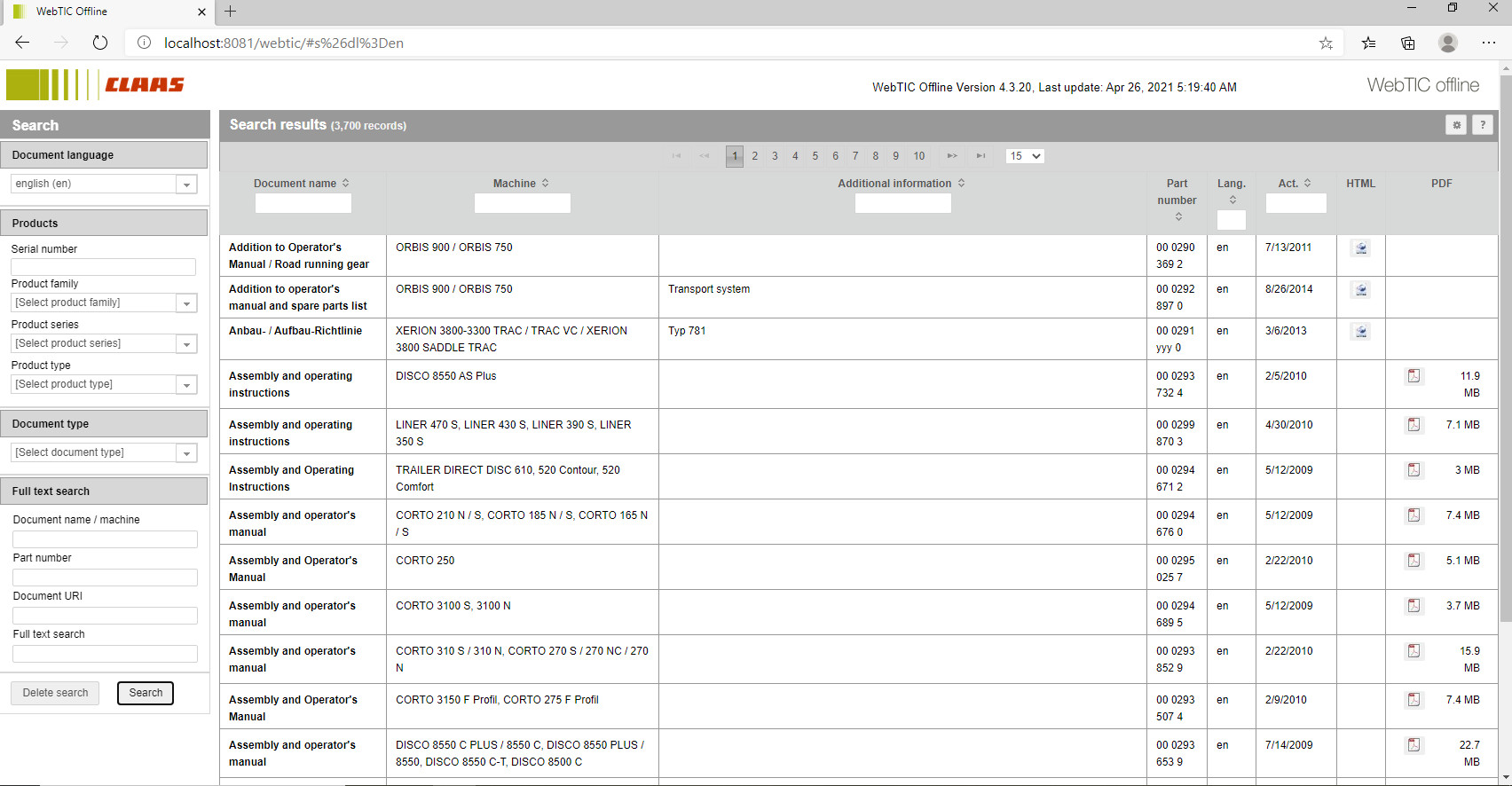Open PDF for CORTO 3150 F Profil
Image resolution: width=1512 pixels, height=786 pixels.
coord(1414,700)
